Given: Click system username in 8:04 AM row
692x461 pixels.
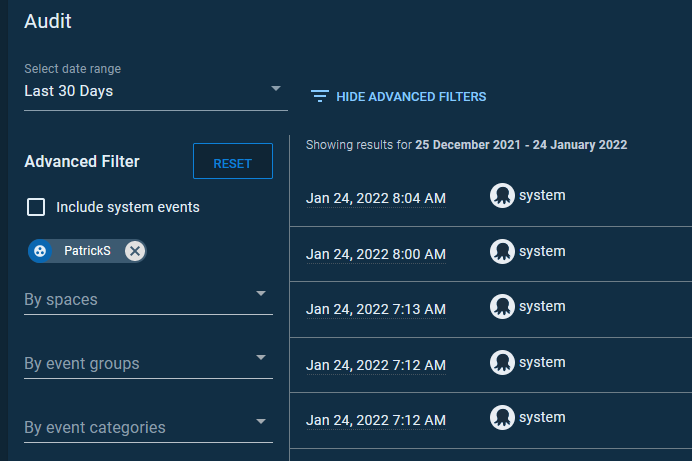Looking at the screenshot, I should pos(542,195).
